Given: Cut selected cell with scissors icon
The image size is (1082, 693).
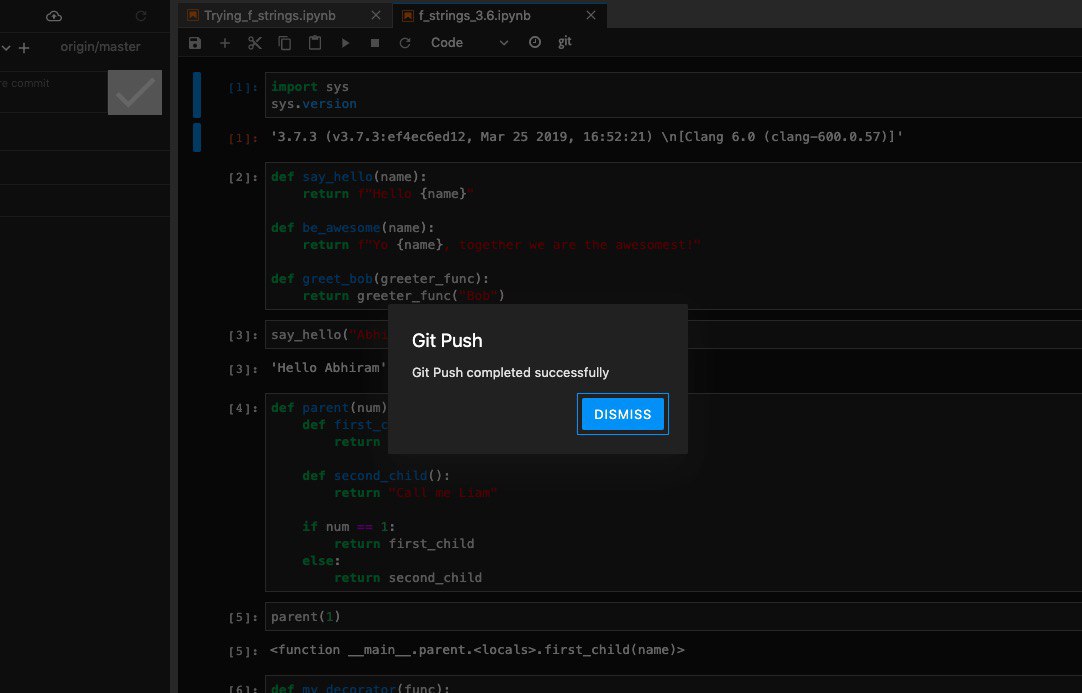Looking at the screenshot, I should click(254, 43).
